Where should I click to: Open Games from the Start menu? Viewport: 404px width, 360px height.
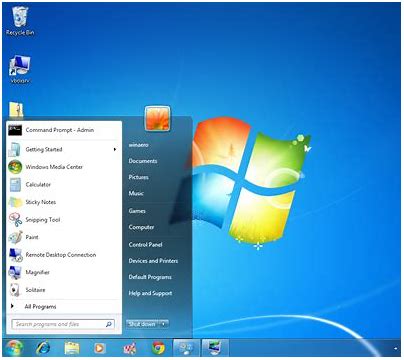coord(137,211)
